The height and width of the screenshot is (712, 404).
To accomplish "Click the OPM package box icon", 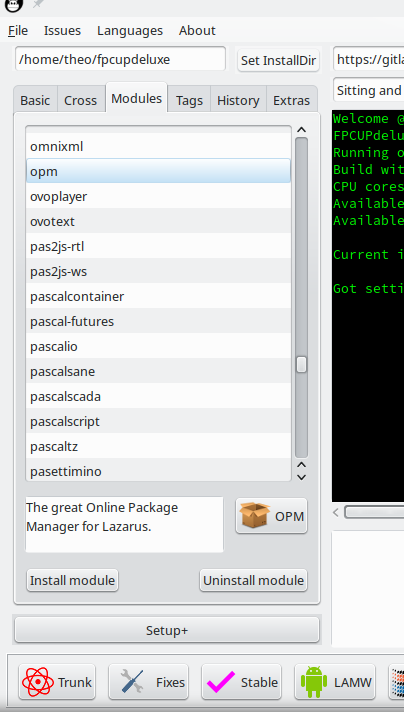I will (255, 515).
